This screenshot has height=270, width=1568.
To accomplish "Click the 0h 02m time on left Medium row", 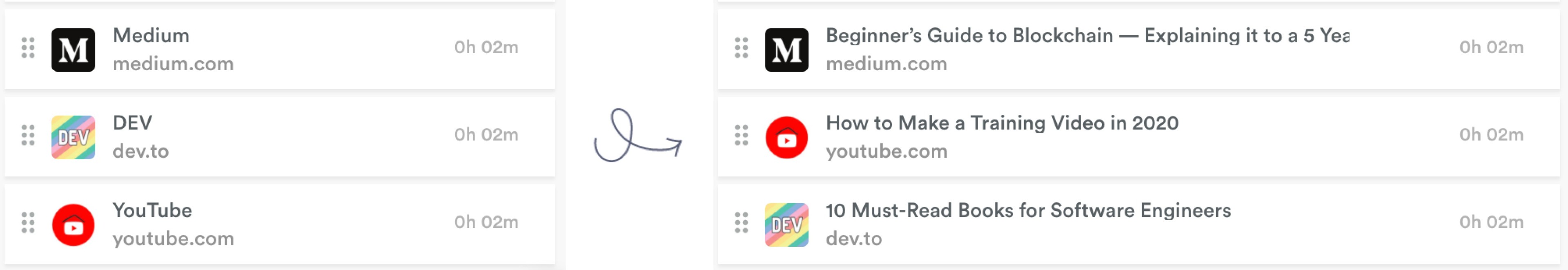I will (x=486, y=47).
